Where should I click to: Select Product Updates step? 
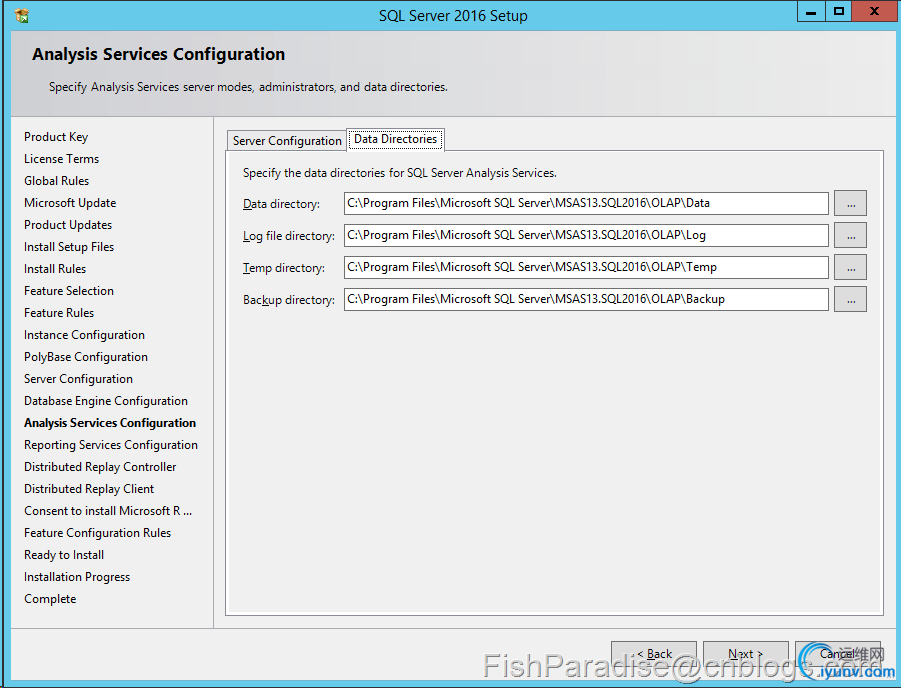pyautogui.click(x=68, y=225)
